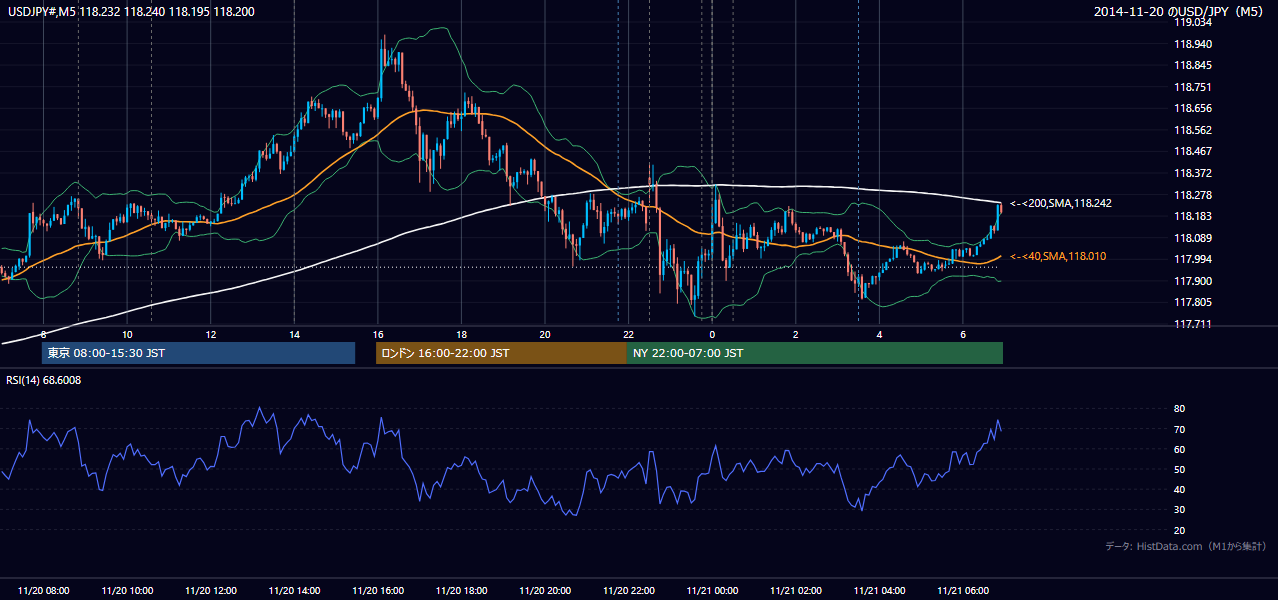Screen dimensions: 1278x600
Task: Click the bottom time label 11/20 12:00
Action: click(211, 591)
